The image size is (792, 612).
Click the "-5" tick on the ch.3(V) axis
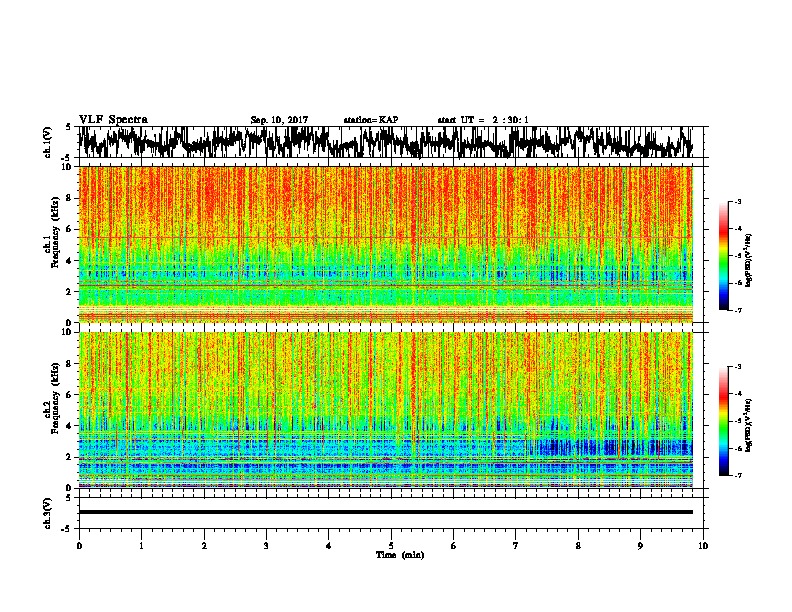pyautogui.click(x=68, y=529)
